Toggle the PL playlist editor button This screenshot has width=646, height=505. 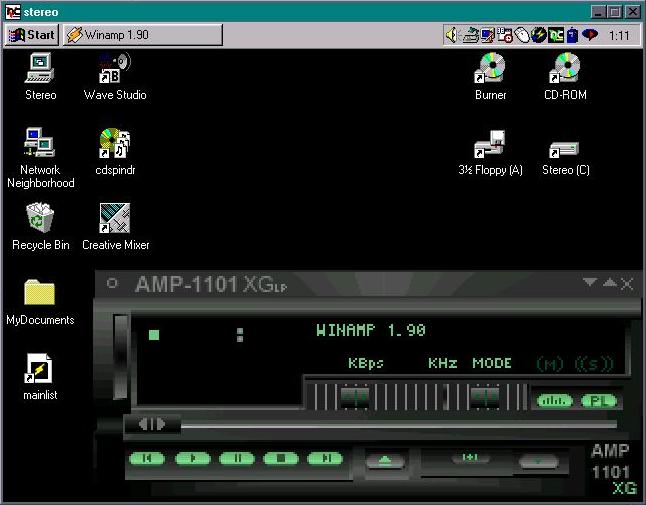tap(599, 400)
